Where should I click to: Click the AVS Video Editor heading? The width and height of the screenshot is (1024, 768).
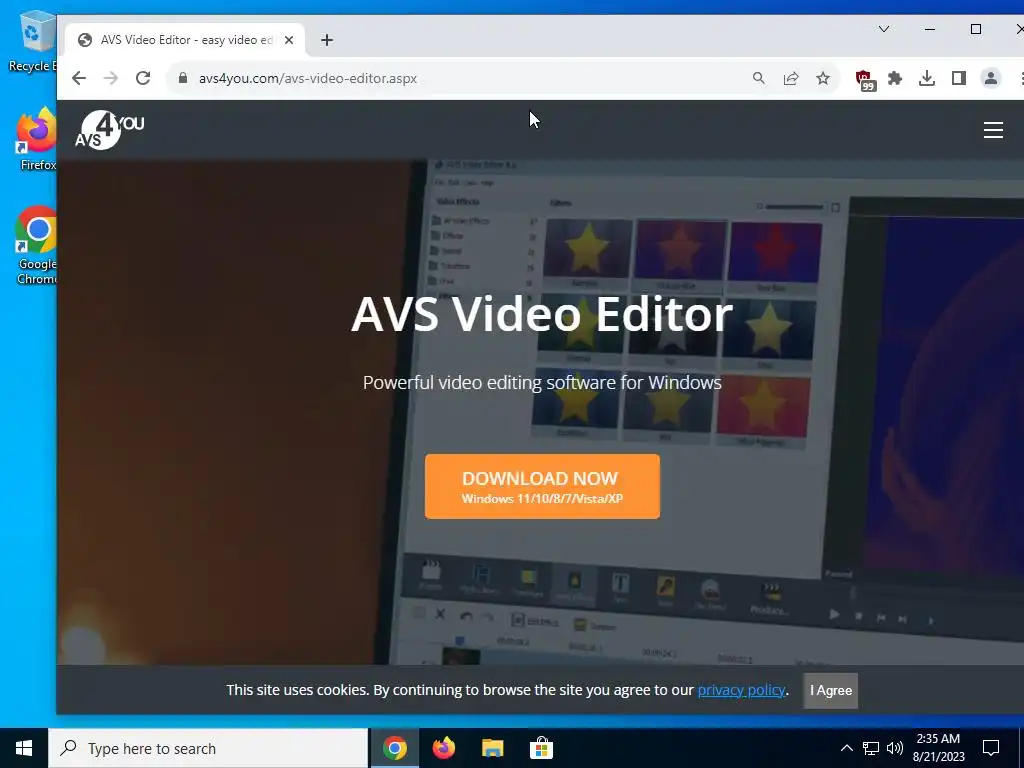(x=542, y=314)
